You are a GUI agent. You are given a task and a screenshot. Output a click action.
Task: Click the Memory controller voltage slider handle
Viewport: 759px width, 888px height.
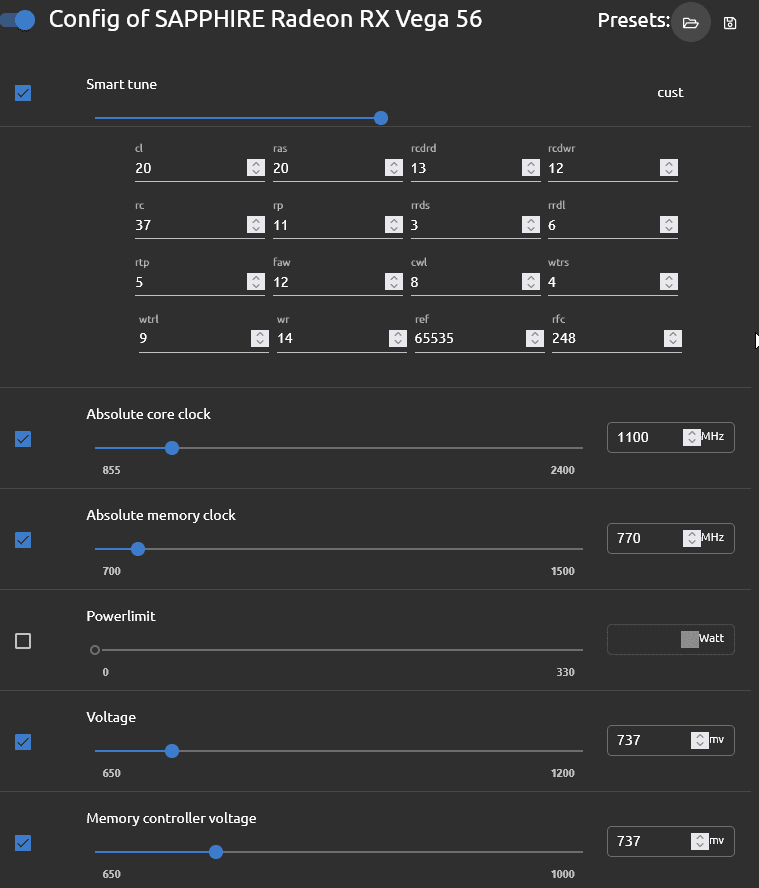pos(216,852)
